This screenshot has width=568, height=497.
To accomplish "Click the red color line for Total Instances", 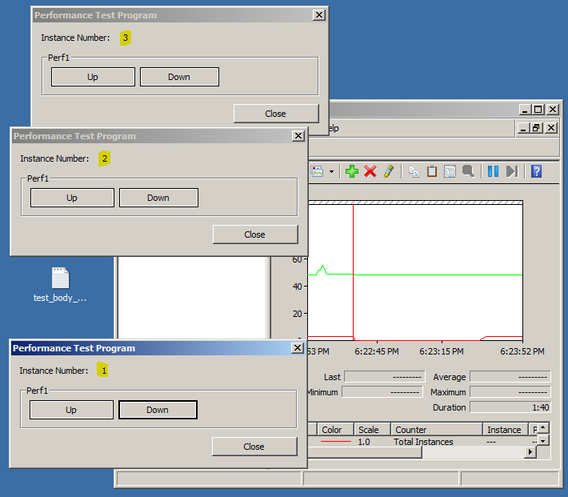I will tap(336, 442).
